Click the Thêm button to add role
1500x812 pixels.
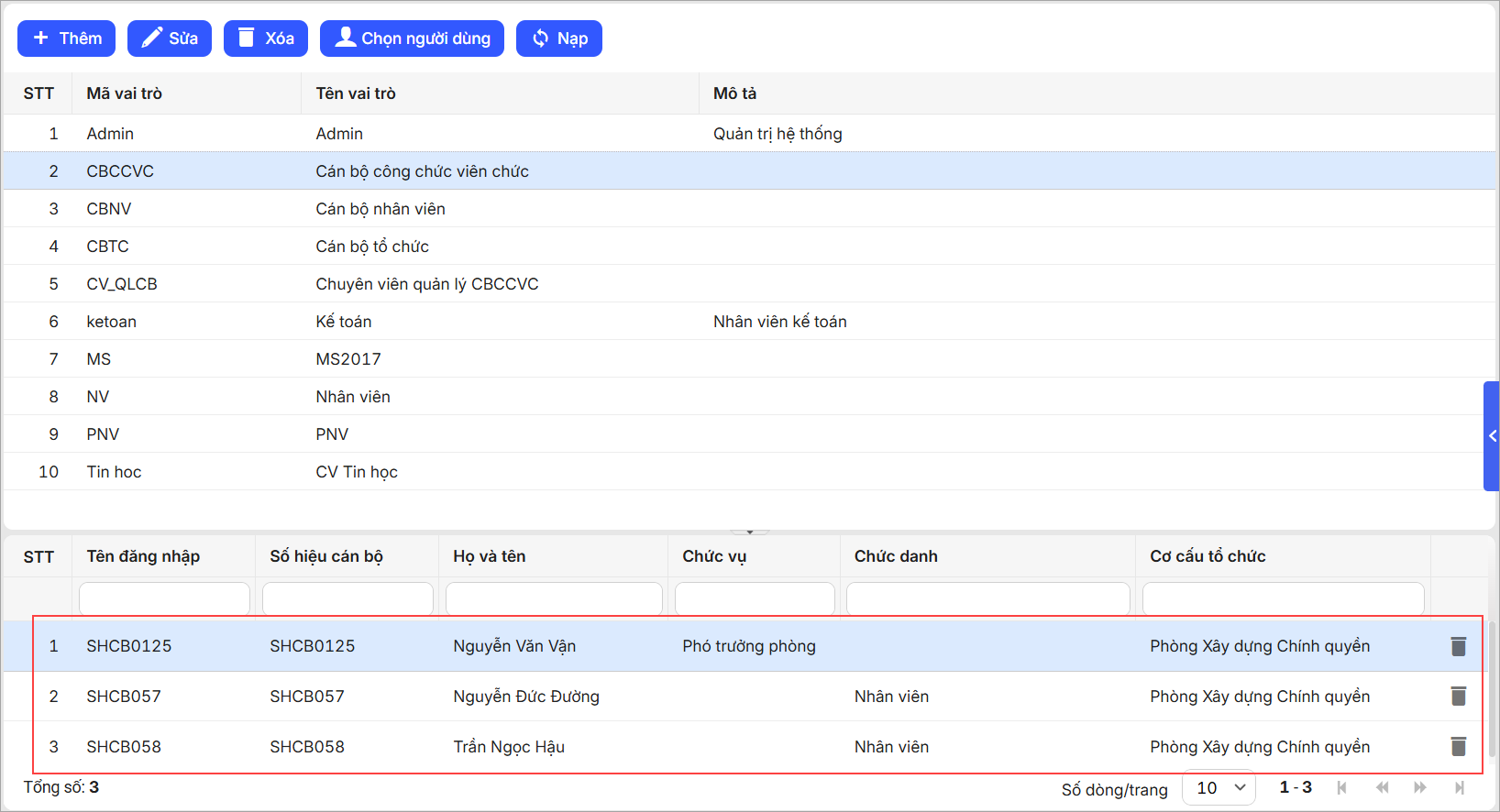66,38
